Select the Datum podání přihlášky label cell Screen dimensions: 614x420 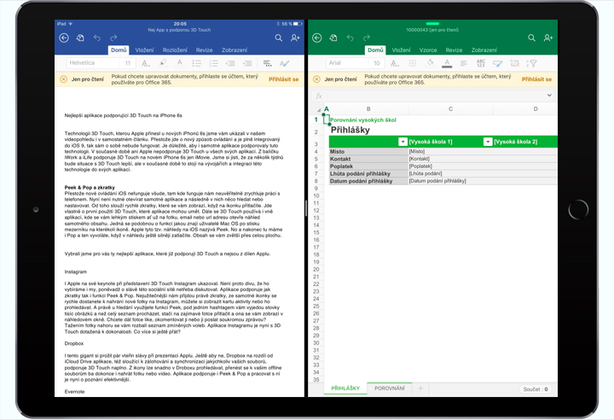coord(368,181)
